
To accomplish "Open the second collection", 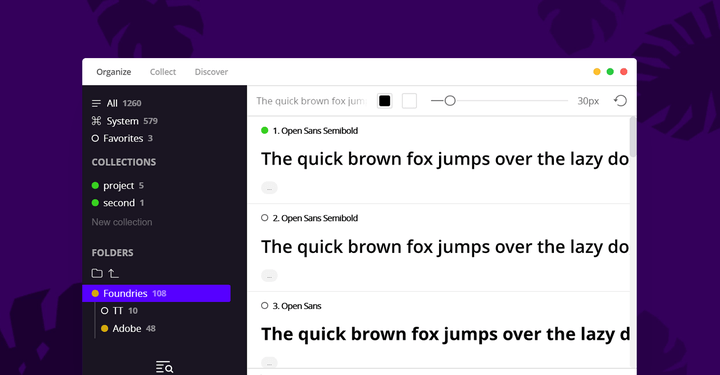I will tap(119, 203).
